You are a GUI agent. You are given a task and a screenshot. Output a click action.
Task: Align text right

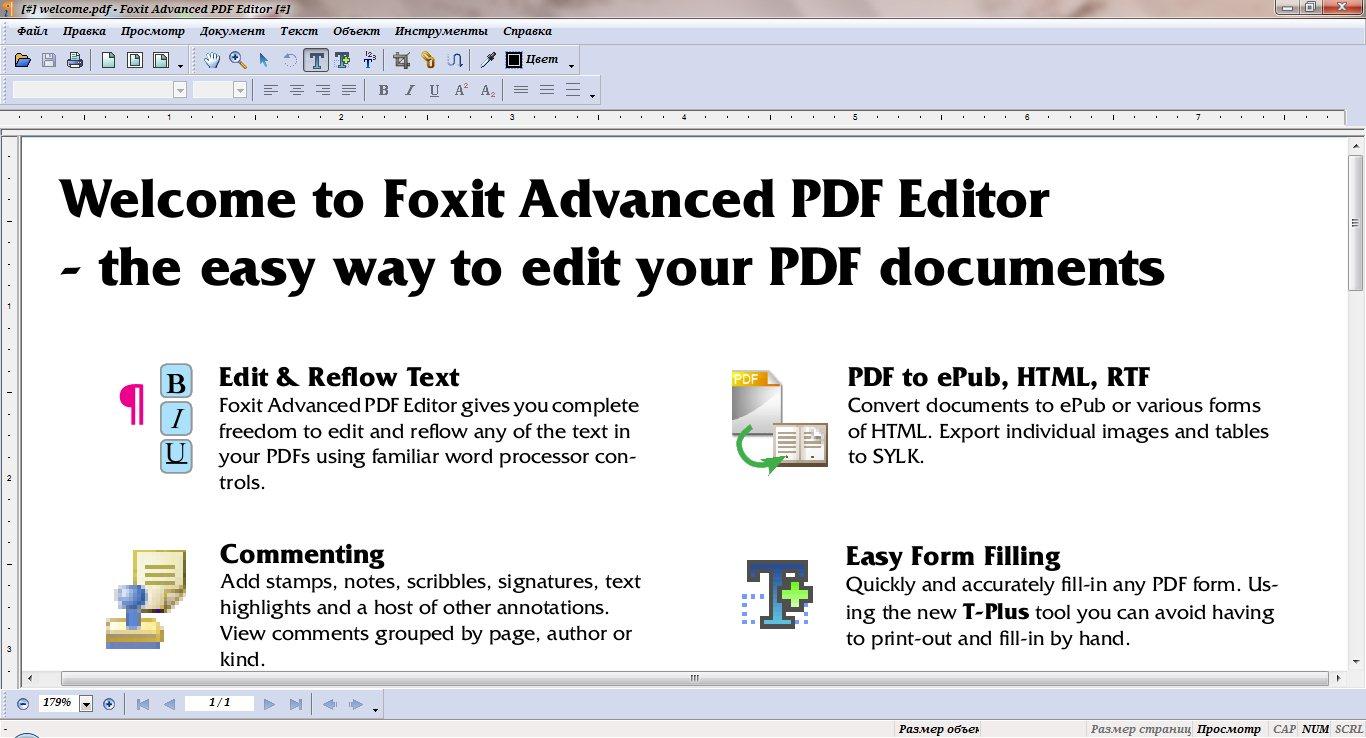(x=323, y=90)
